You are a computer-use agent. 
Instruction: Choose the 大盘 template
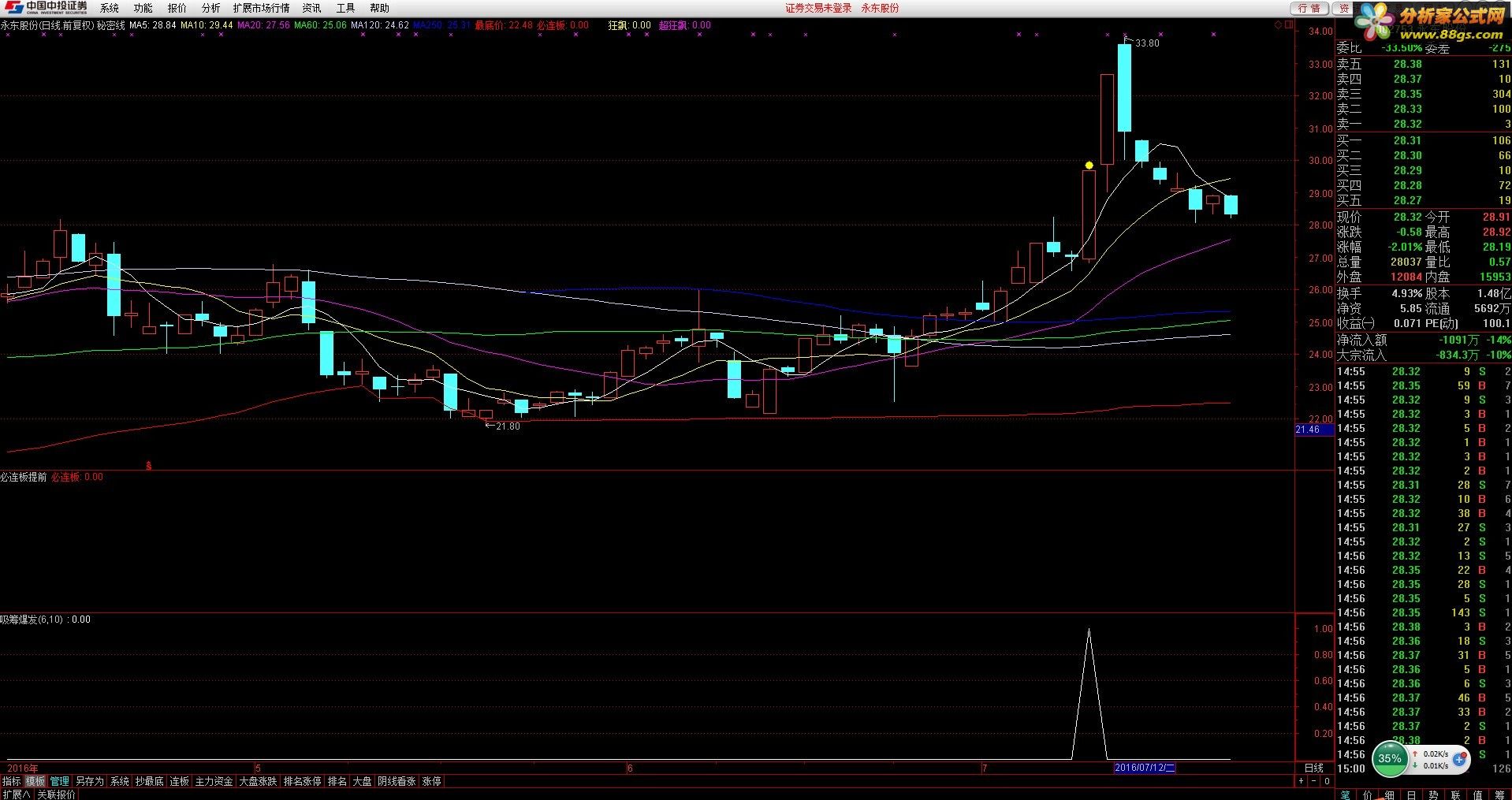[x=362, y=781]
